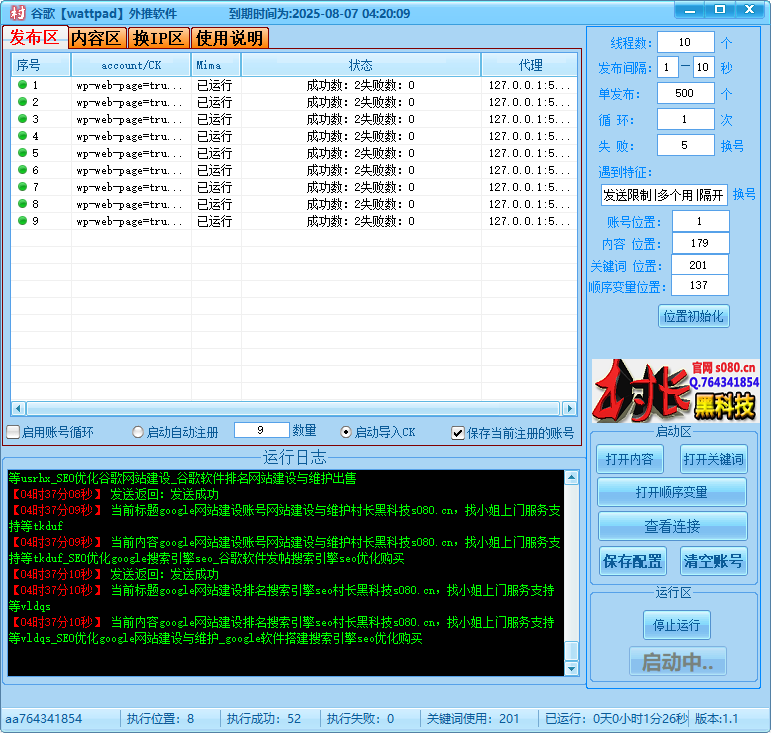The width and height of the screenshot is (771, 733).
Task: Click the 关键词位置 input field
Action: [x=699, y=265]
